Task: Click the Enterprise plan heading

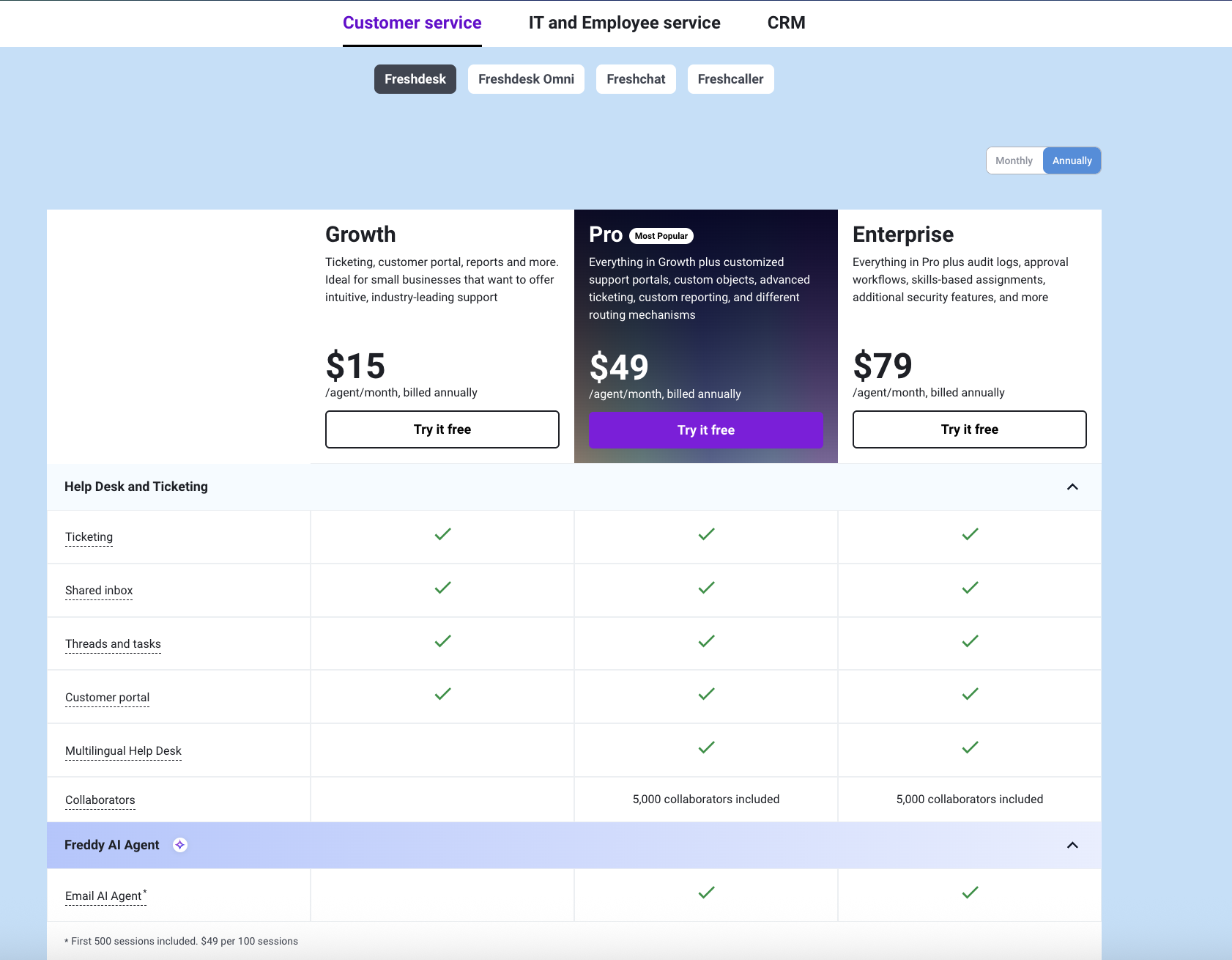Action: [903, 235]
